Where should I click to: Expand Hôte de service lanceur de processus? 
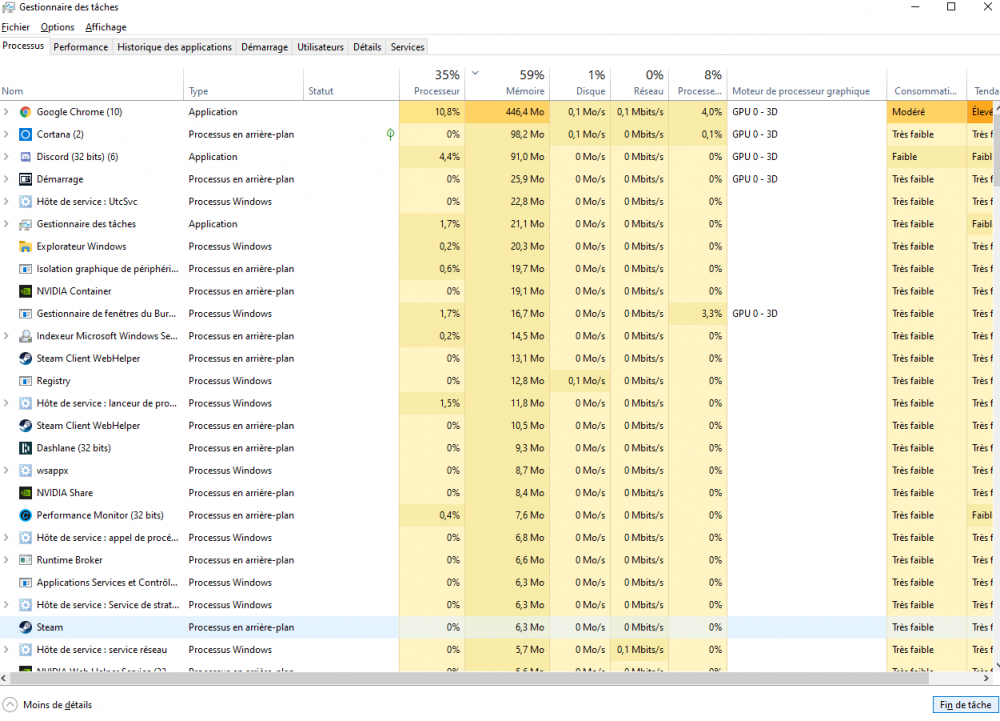[x=6, y=404]
